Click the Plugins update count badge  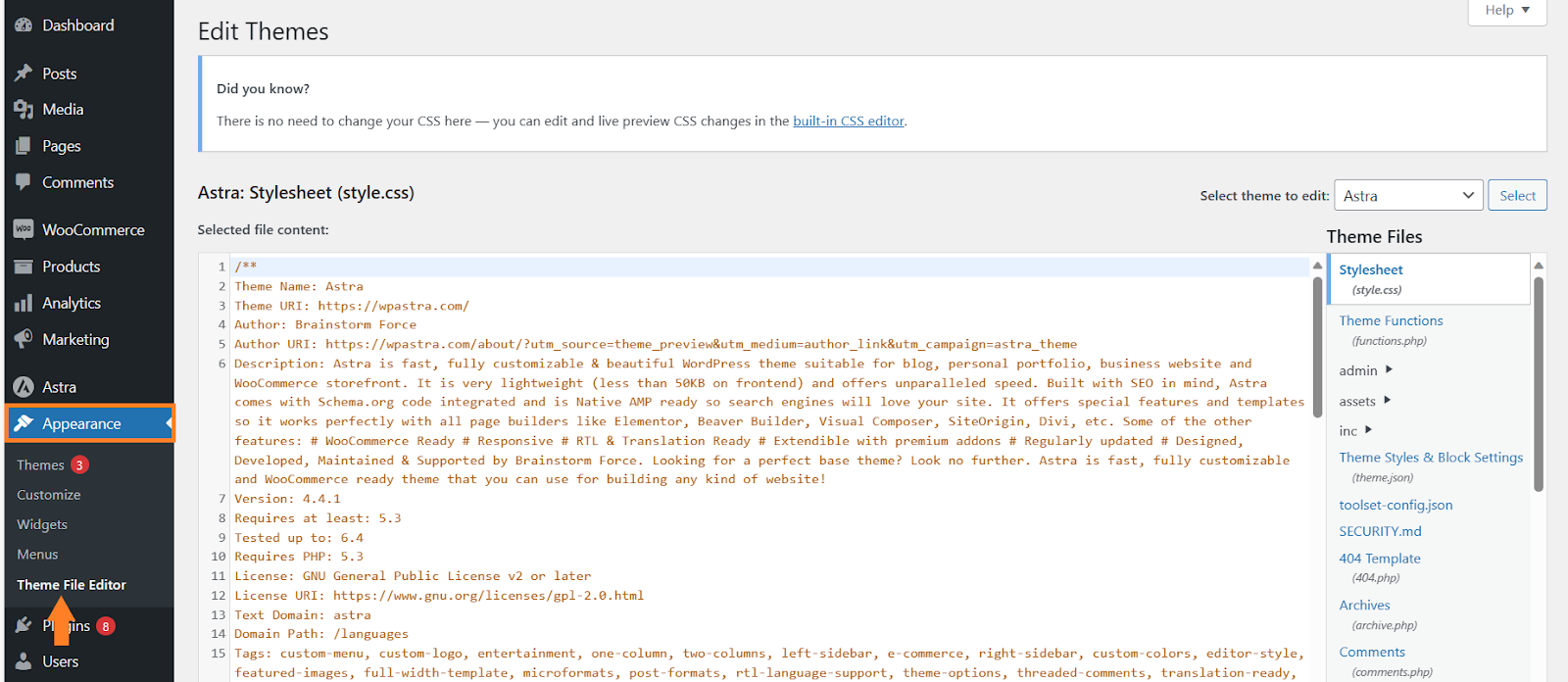[x=105, y=626]
